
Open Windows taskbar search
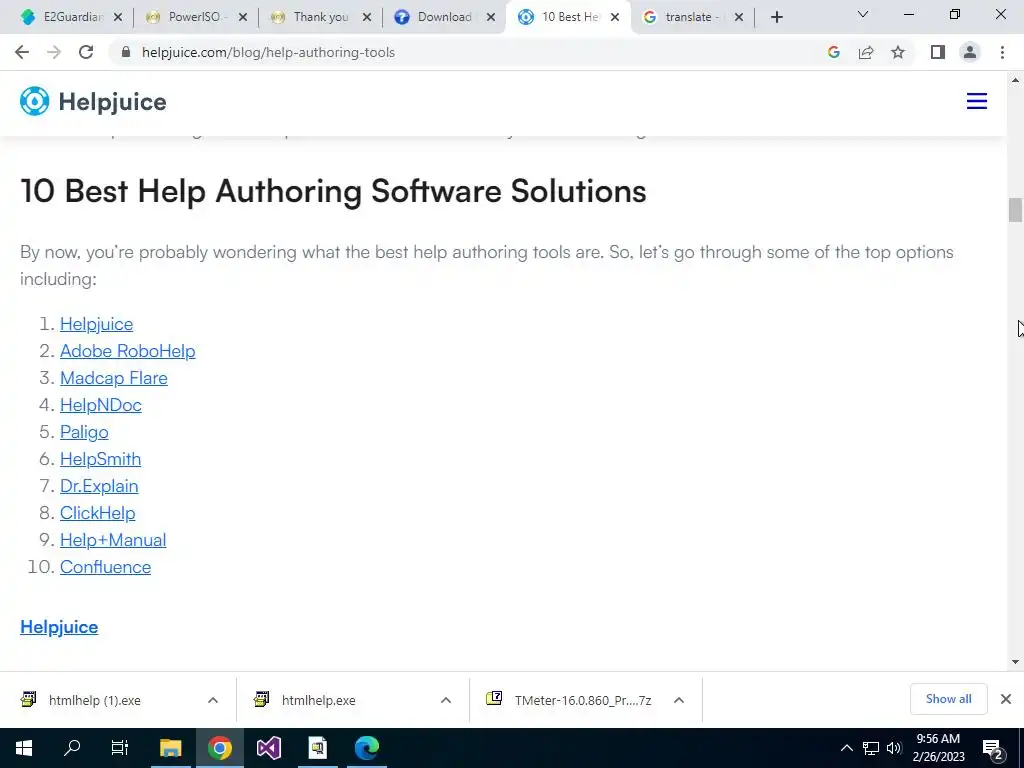click(x=72, y=748)
